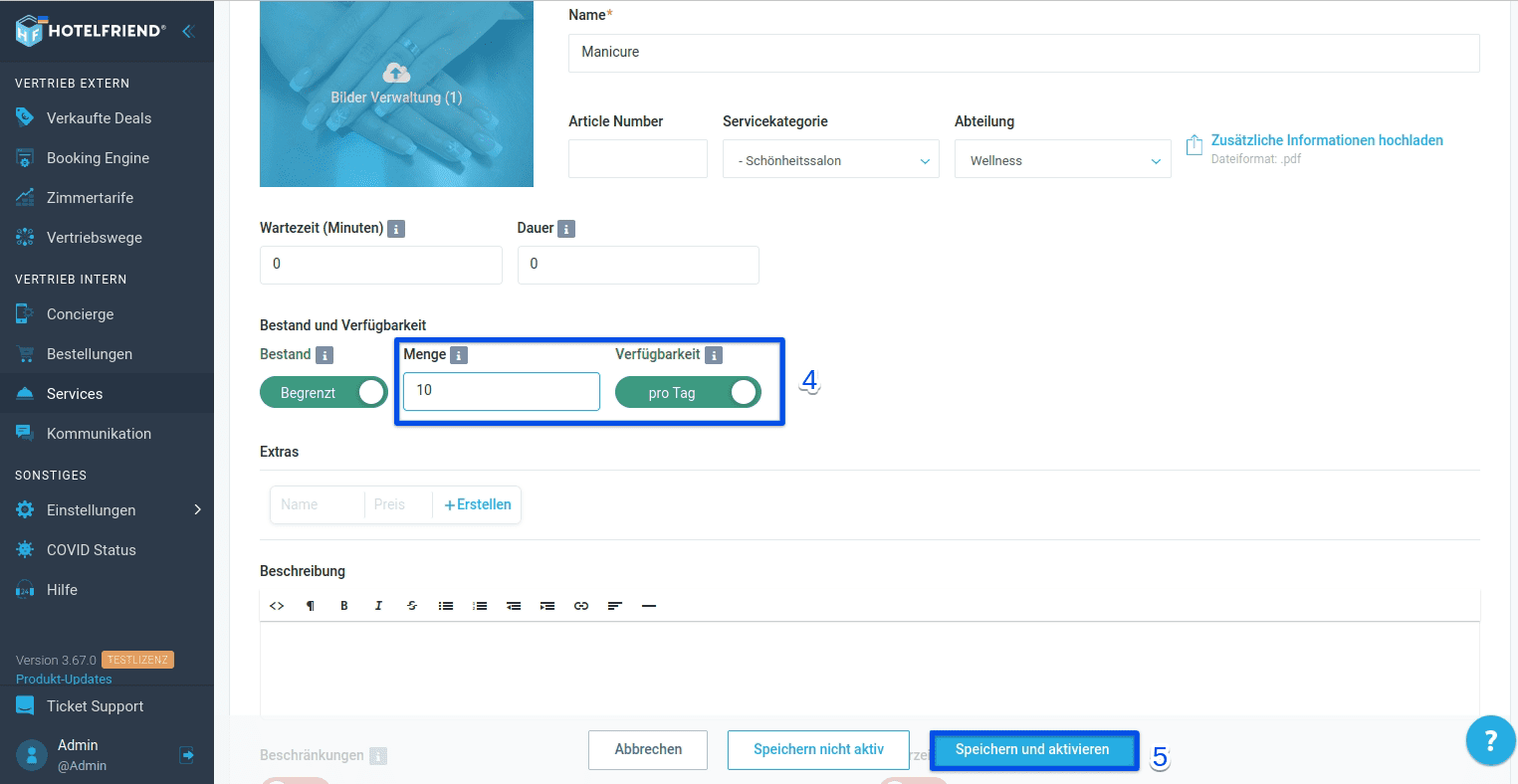The width and height of the screenshot is (1518, 784).
Task: Click Speichern und aktivieren button
Action: click(x=1032, y=750)
